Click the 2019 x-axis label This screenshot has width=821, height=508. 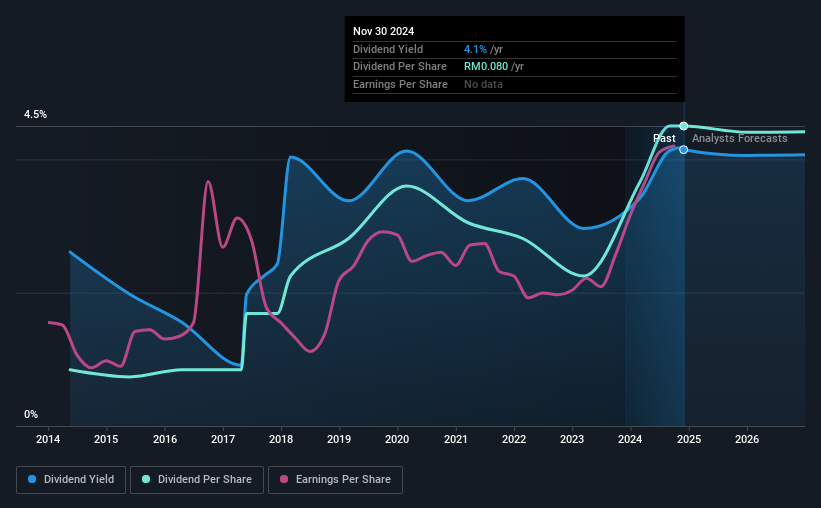click(x=339, y=439)
